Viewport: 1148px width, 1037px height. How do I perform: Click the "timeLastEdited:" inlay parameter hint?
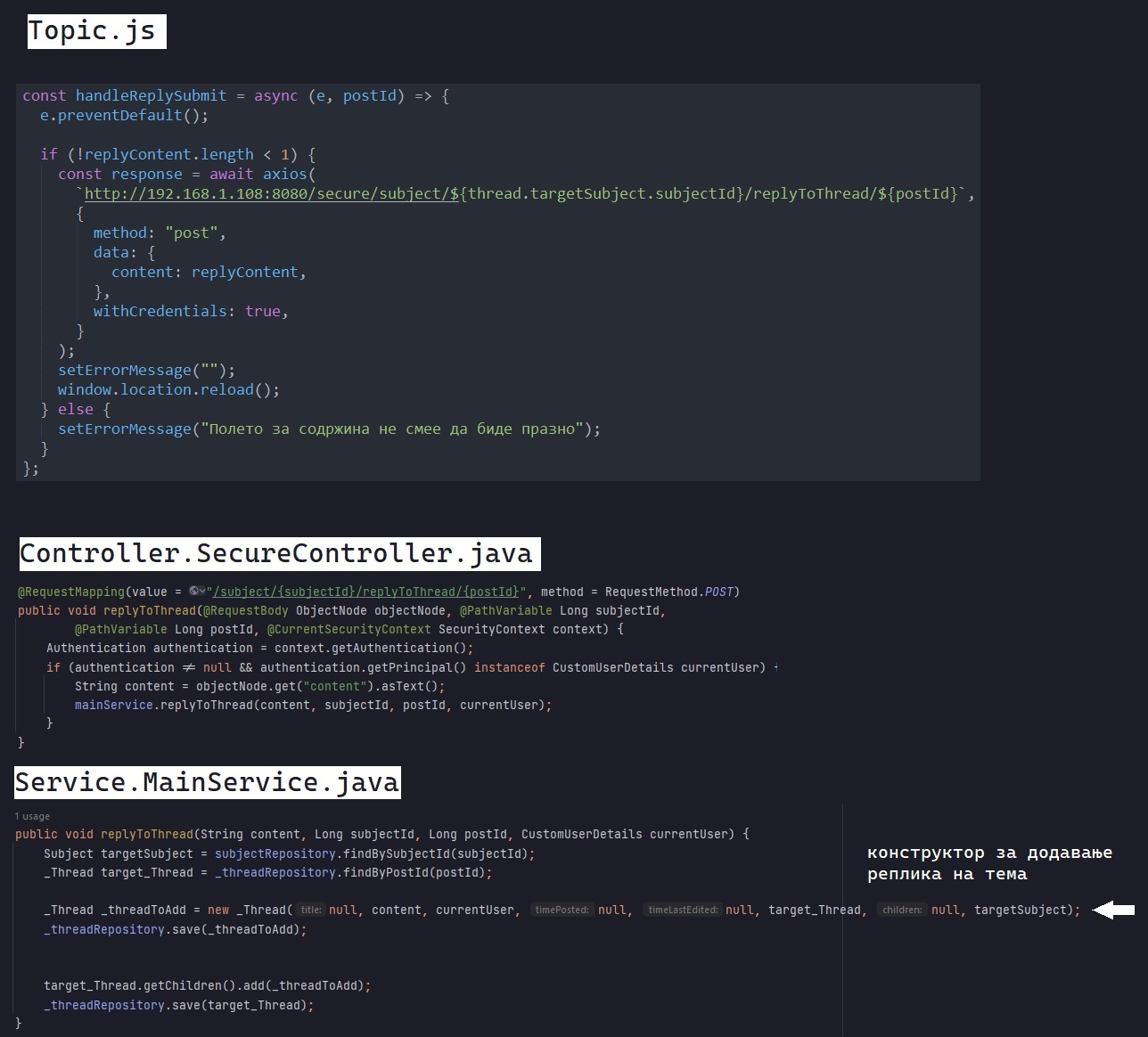coord(683,910)
